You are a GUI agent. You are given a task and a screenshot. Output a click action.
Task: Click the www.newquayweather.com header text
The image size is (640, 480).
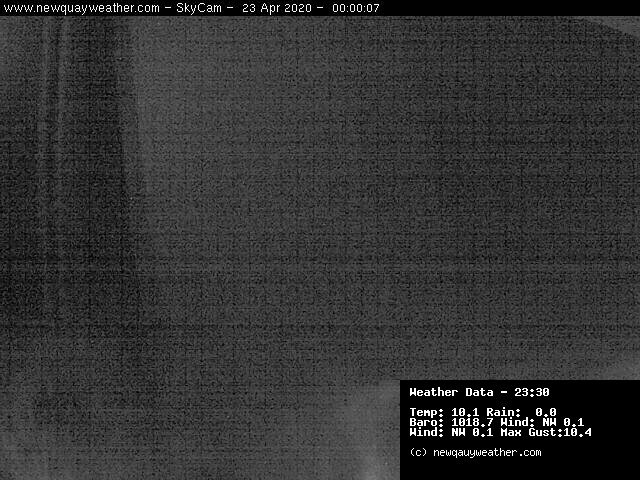pos(82,8)
